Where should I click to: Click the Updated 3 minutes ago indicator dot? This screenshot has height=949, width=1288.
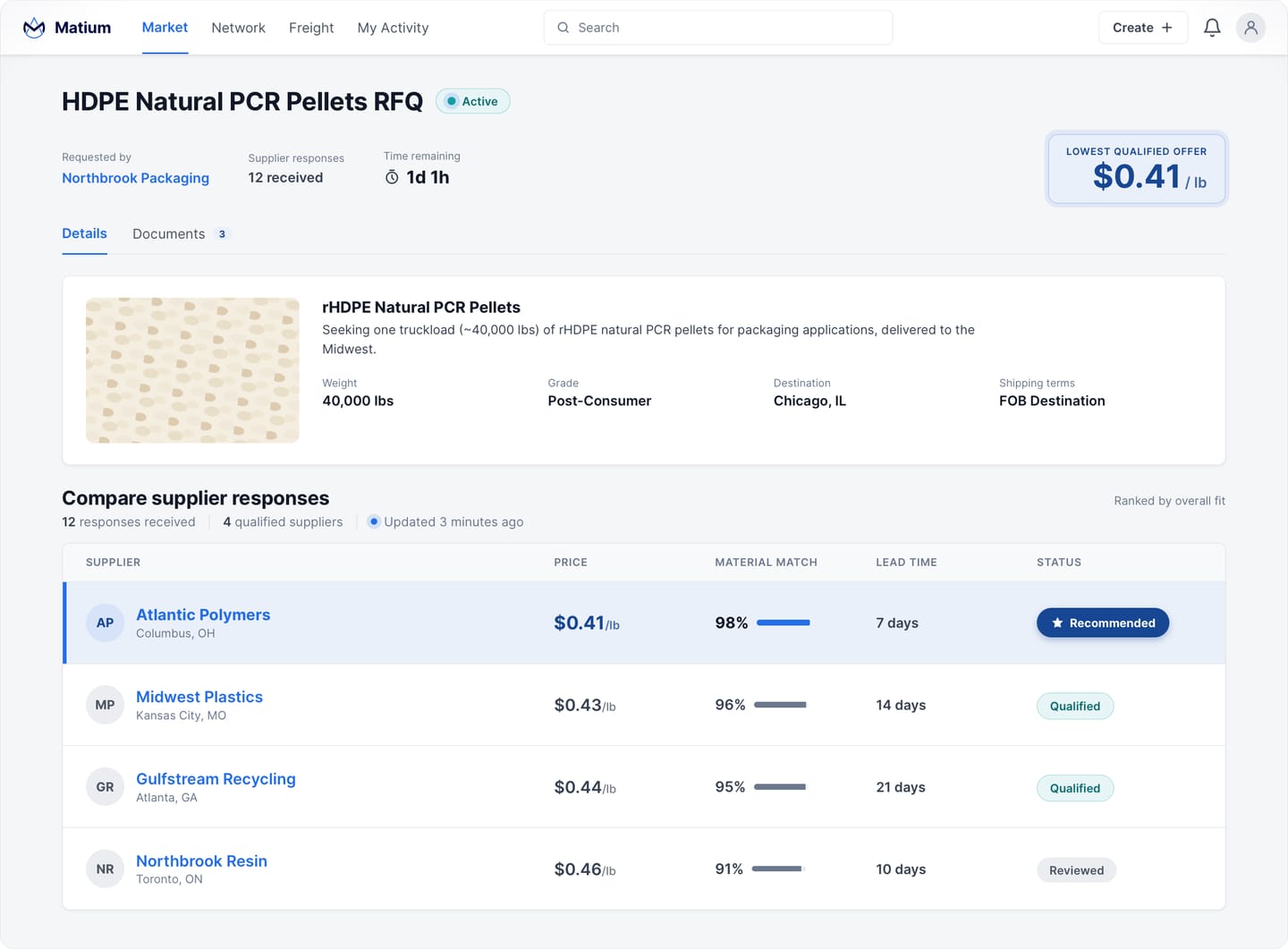point(374,521)
